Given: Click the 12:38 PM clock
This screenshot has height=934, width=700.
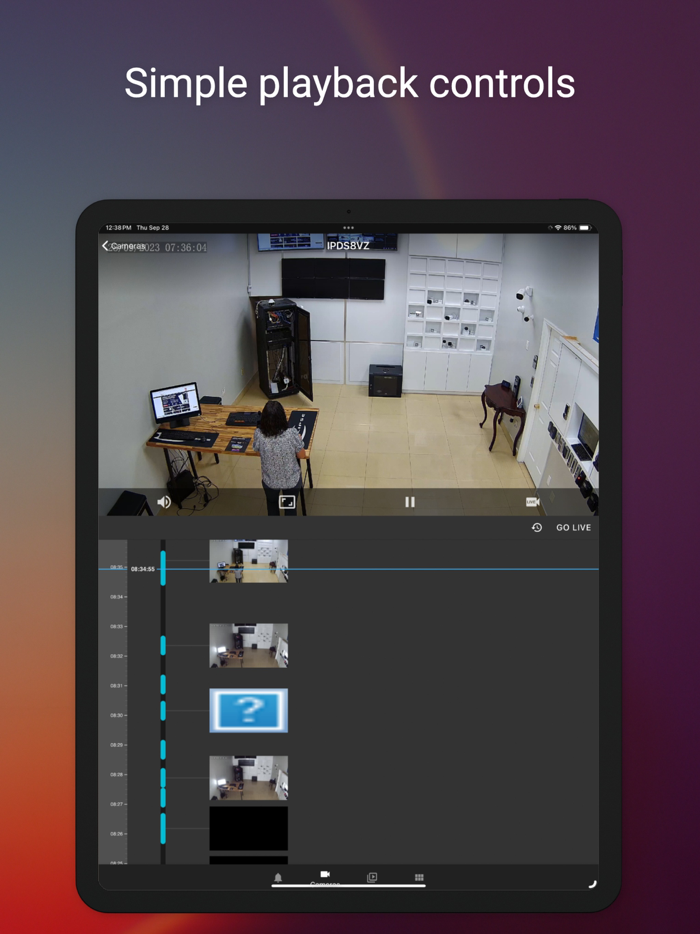Looking at the screenshot, I should (118, 228).
